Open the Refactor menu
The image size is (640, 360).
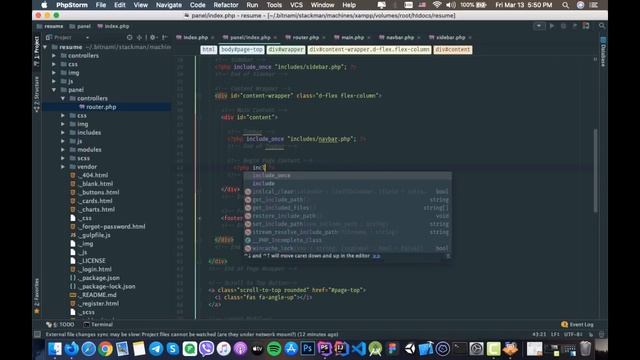pos(226,5)
